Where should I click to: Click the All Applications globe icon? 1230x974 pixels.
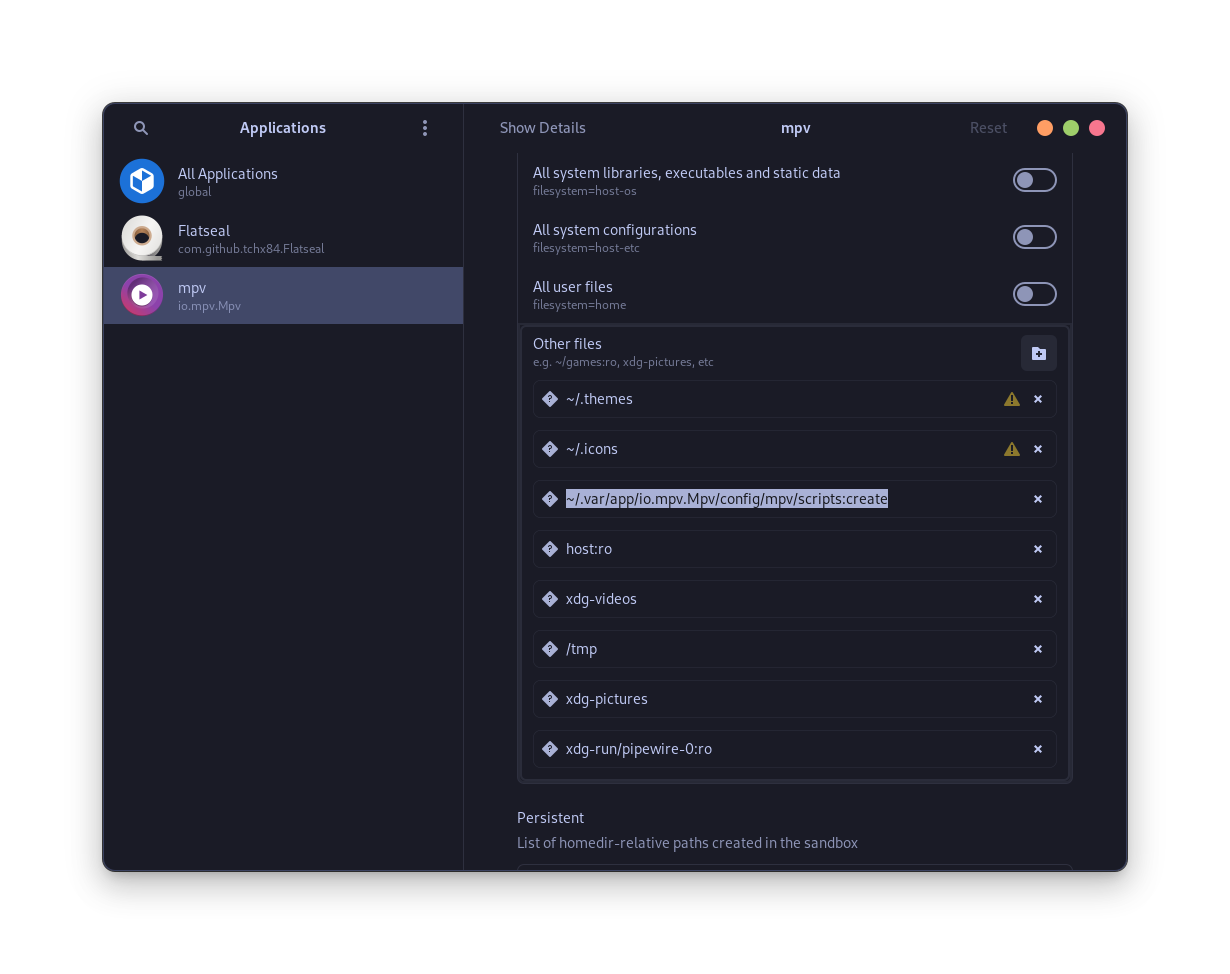point(142,181)
